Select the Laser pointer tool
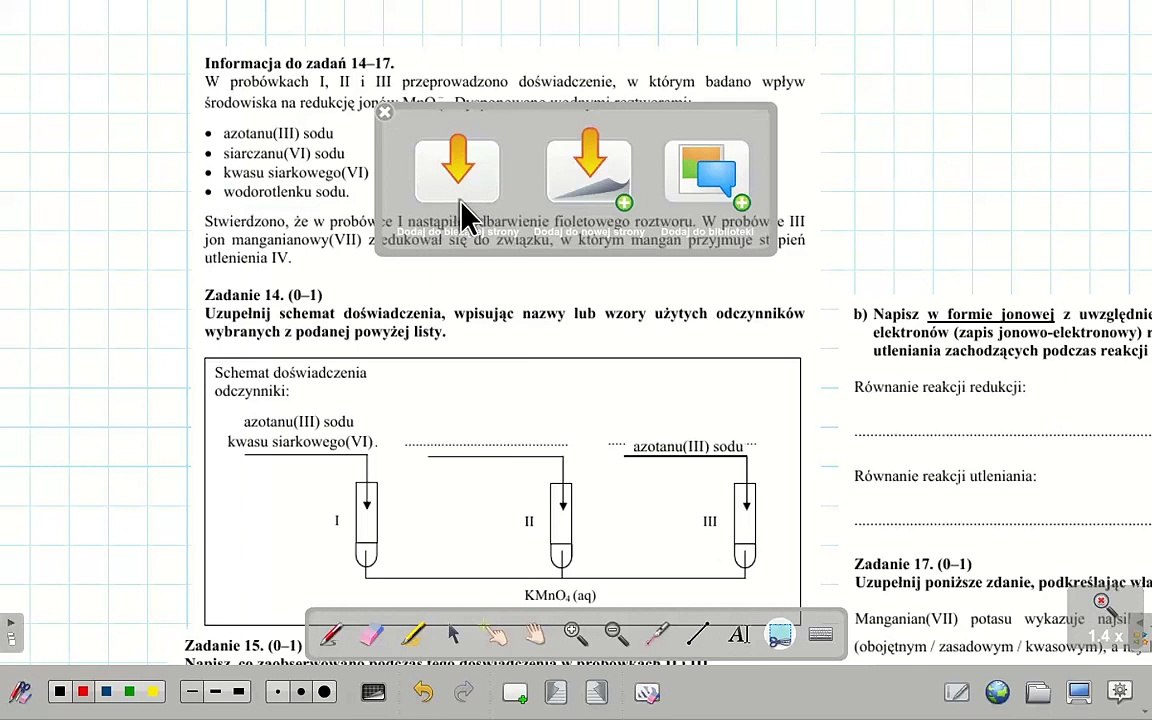Viewport: 1152px width, 720px height. [x=657, y=634]
